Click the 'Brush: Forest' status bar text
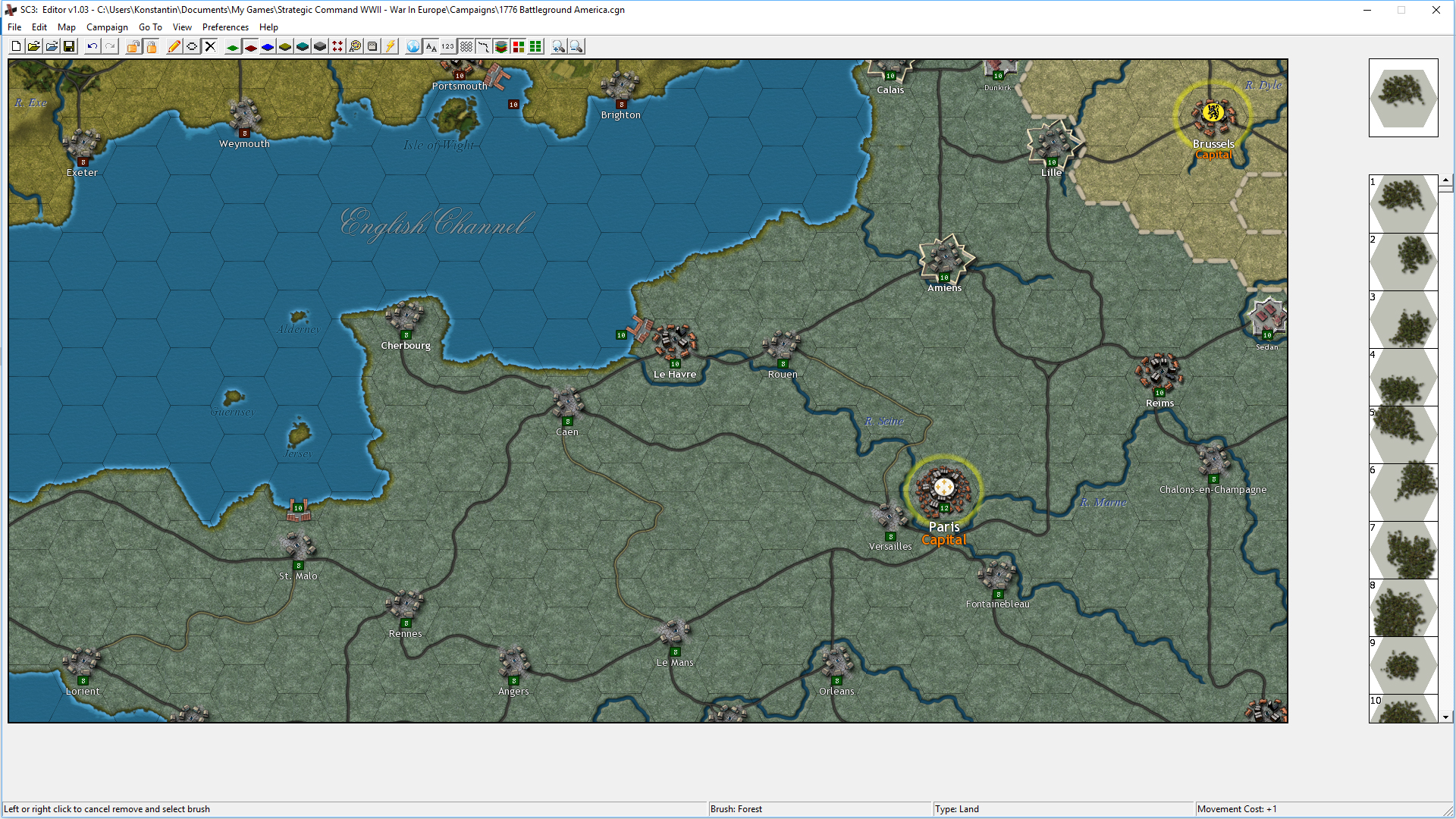Image resolution: width=1456 pixels, height=819 pixels. click(x=736, y=809)
